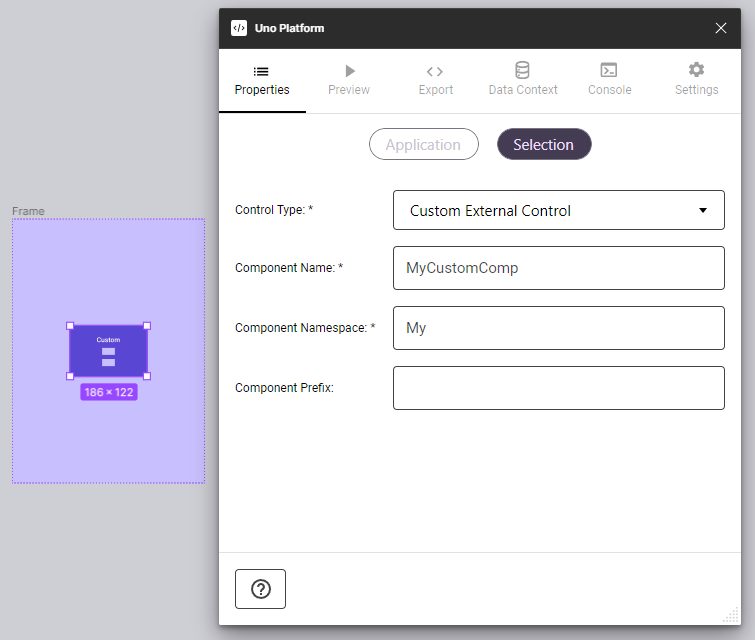755x640 pixels.
Task: Open the Export tab
Action: tap(435, 81)
